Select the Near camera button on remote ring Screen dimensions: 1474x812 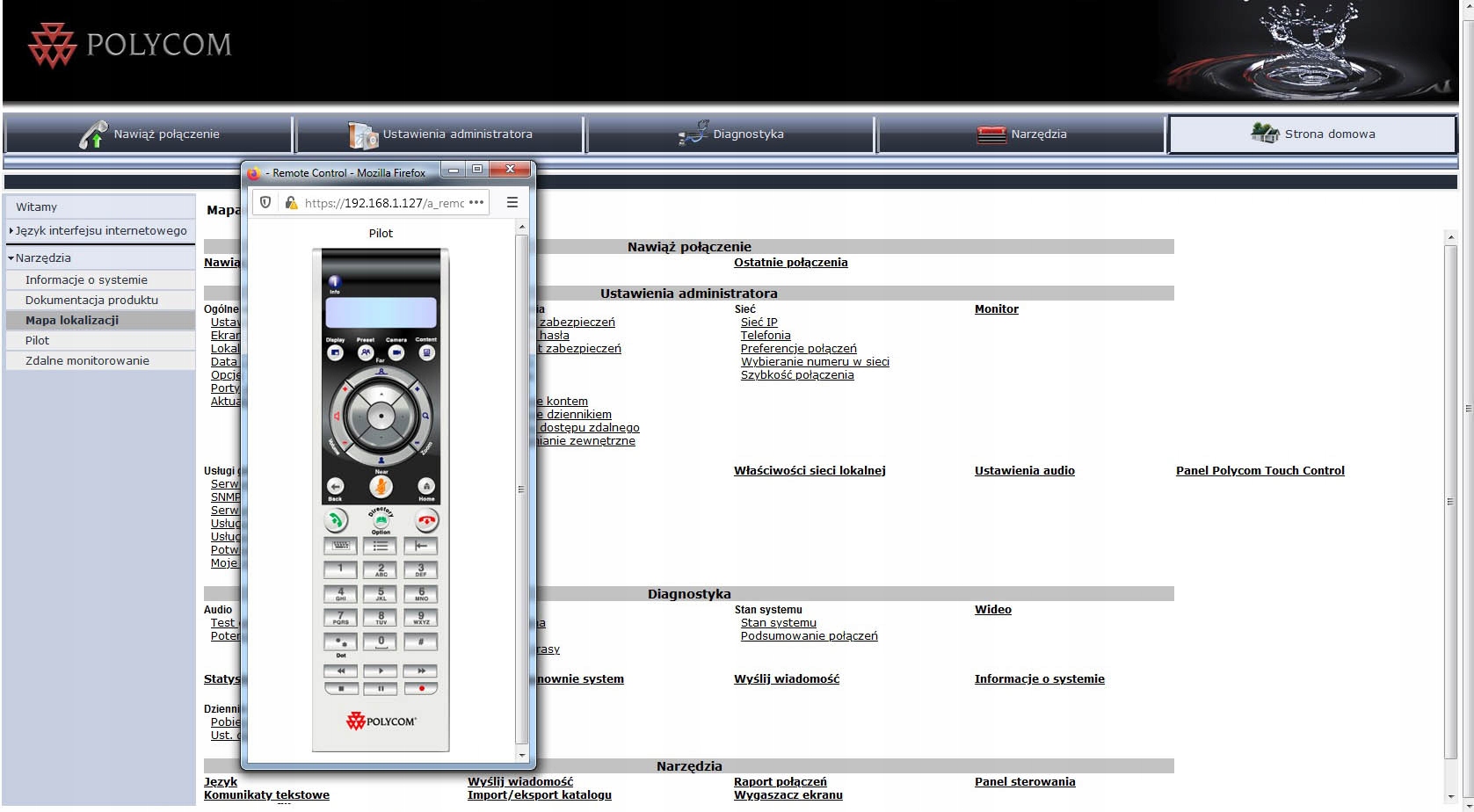381,460
